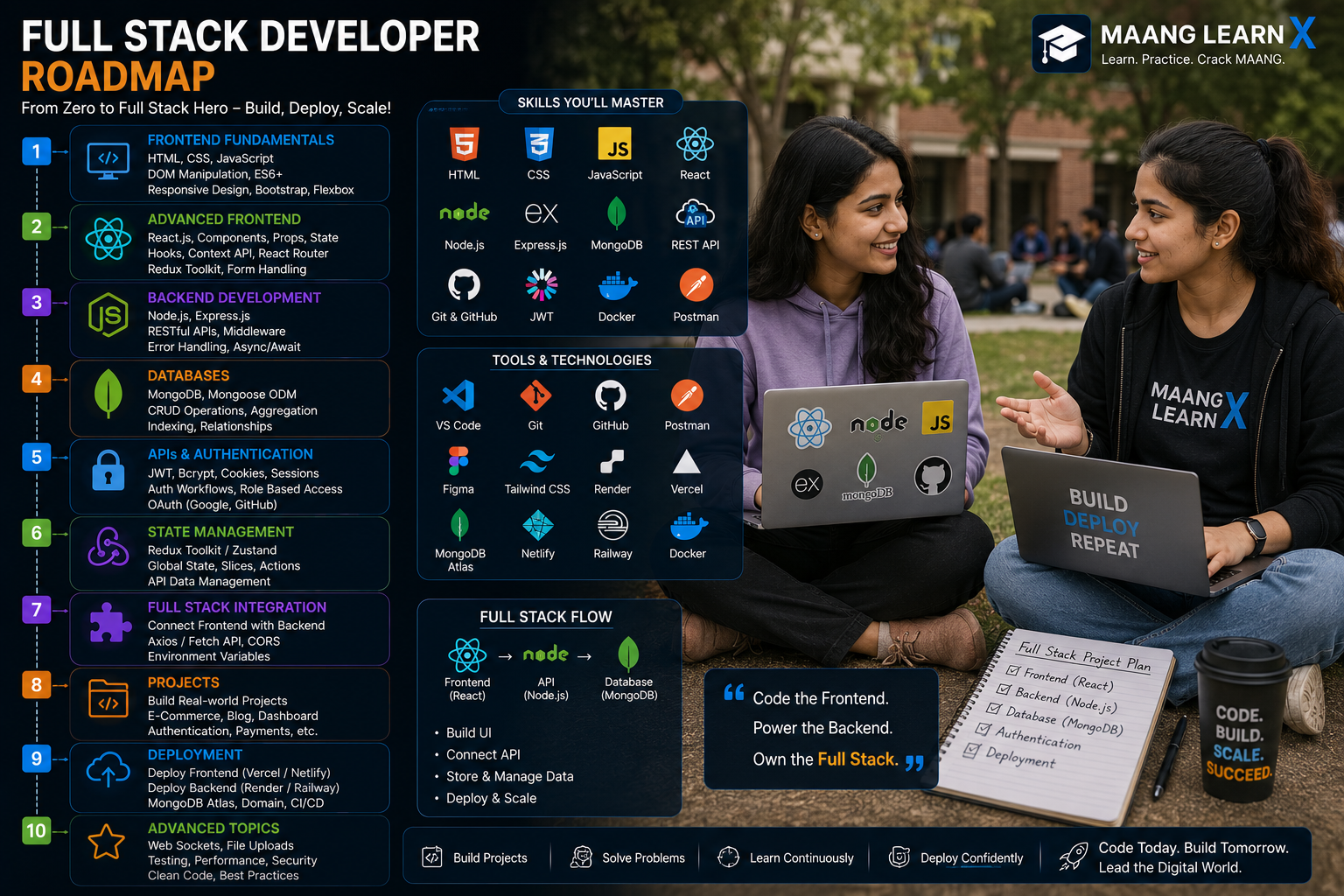
Task: Select the "TOOLS & TECHNOLOGIES" title
Action: coord(571,360)
